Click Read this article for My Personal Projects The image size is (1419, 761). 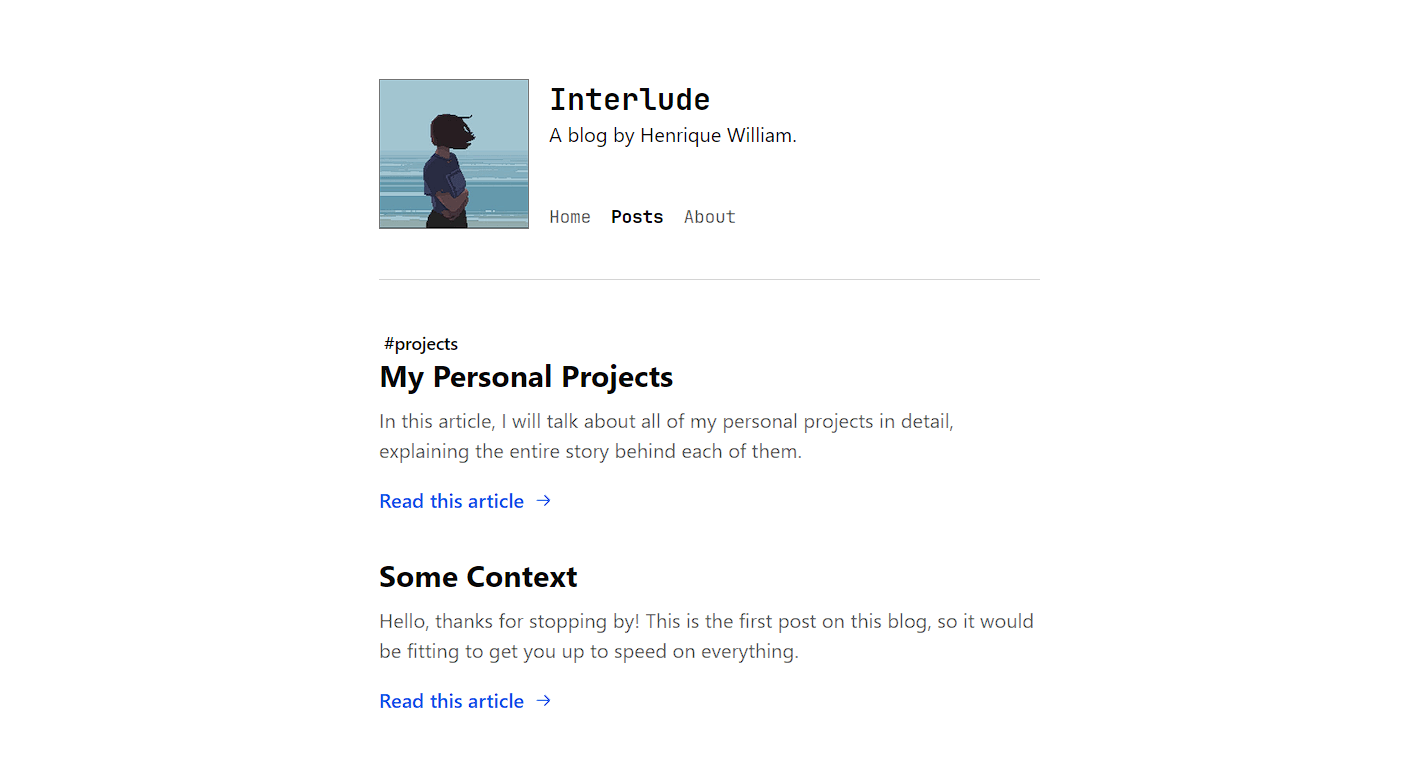tap(452, 501)
